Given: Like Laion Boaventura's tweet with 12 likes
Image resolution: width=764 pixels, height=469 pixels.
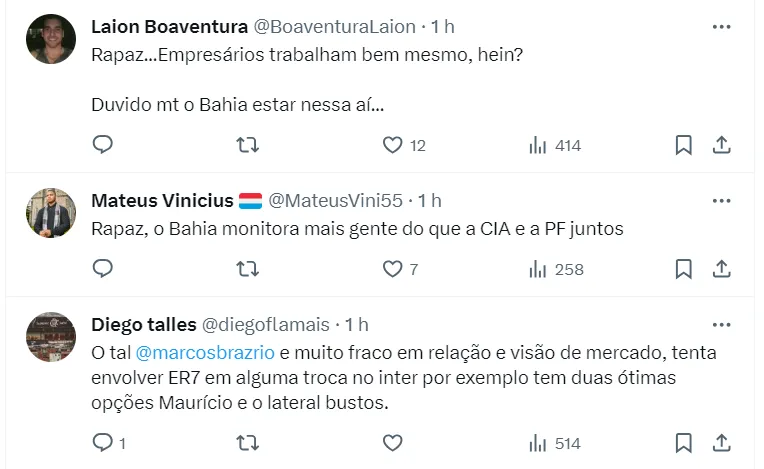Looking at the screenshot, I should 393,145.
